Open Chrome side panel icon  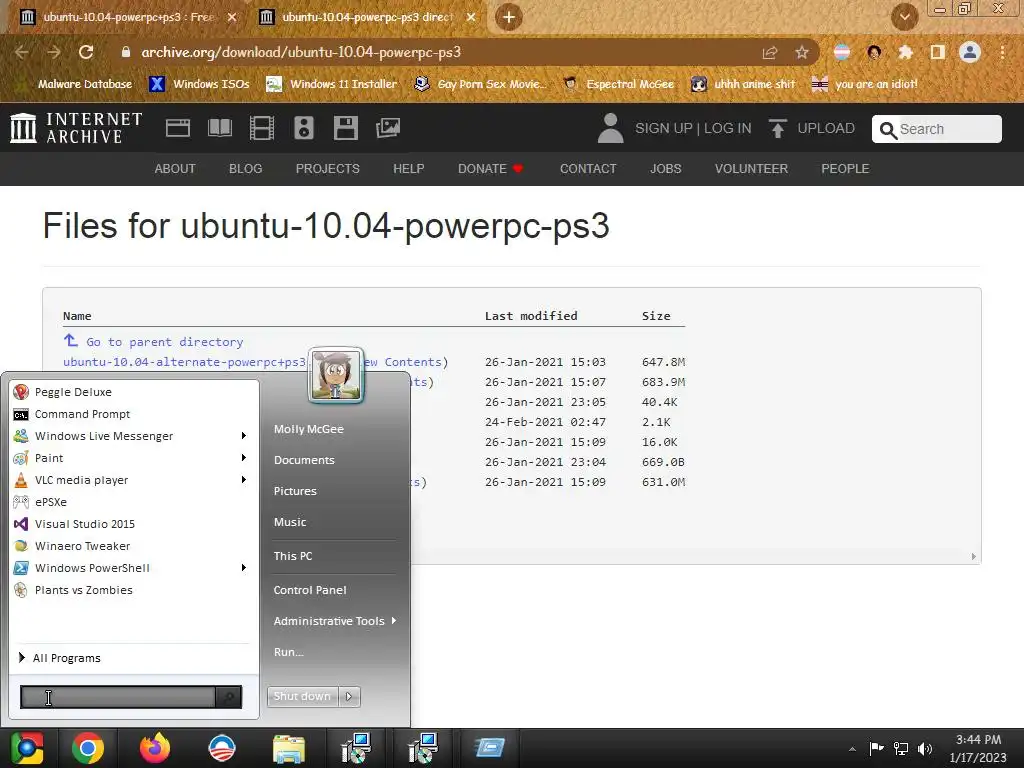click(938, 52)
